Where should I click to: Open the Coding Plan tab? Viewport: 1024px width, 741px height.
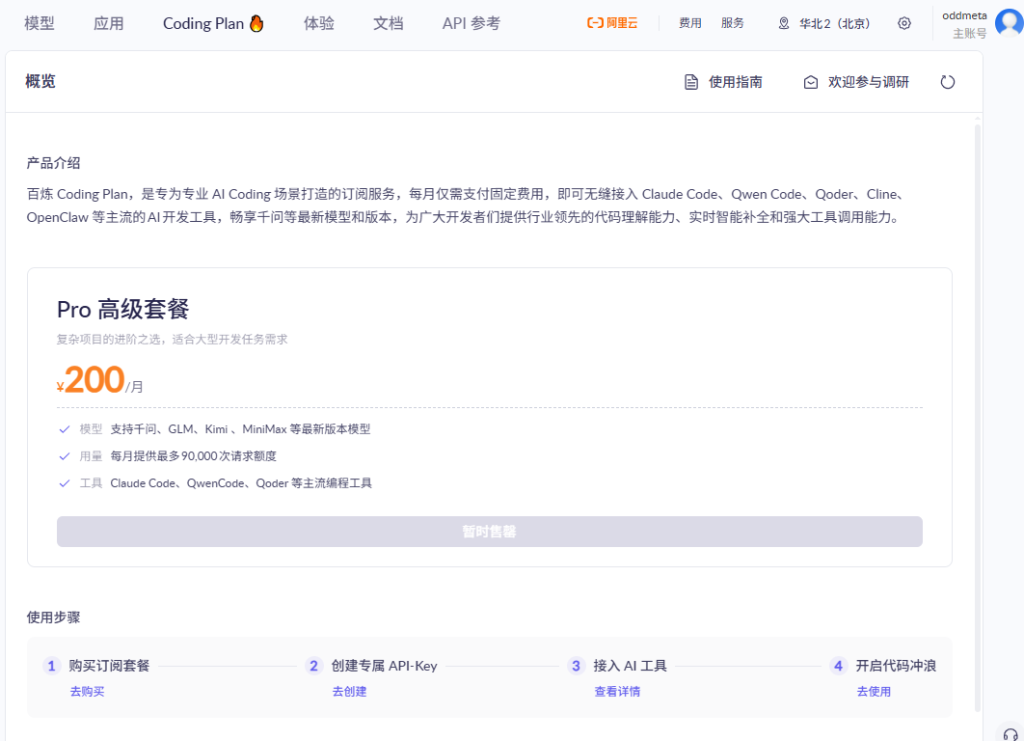click(x=213, y=23)
